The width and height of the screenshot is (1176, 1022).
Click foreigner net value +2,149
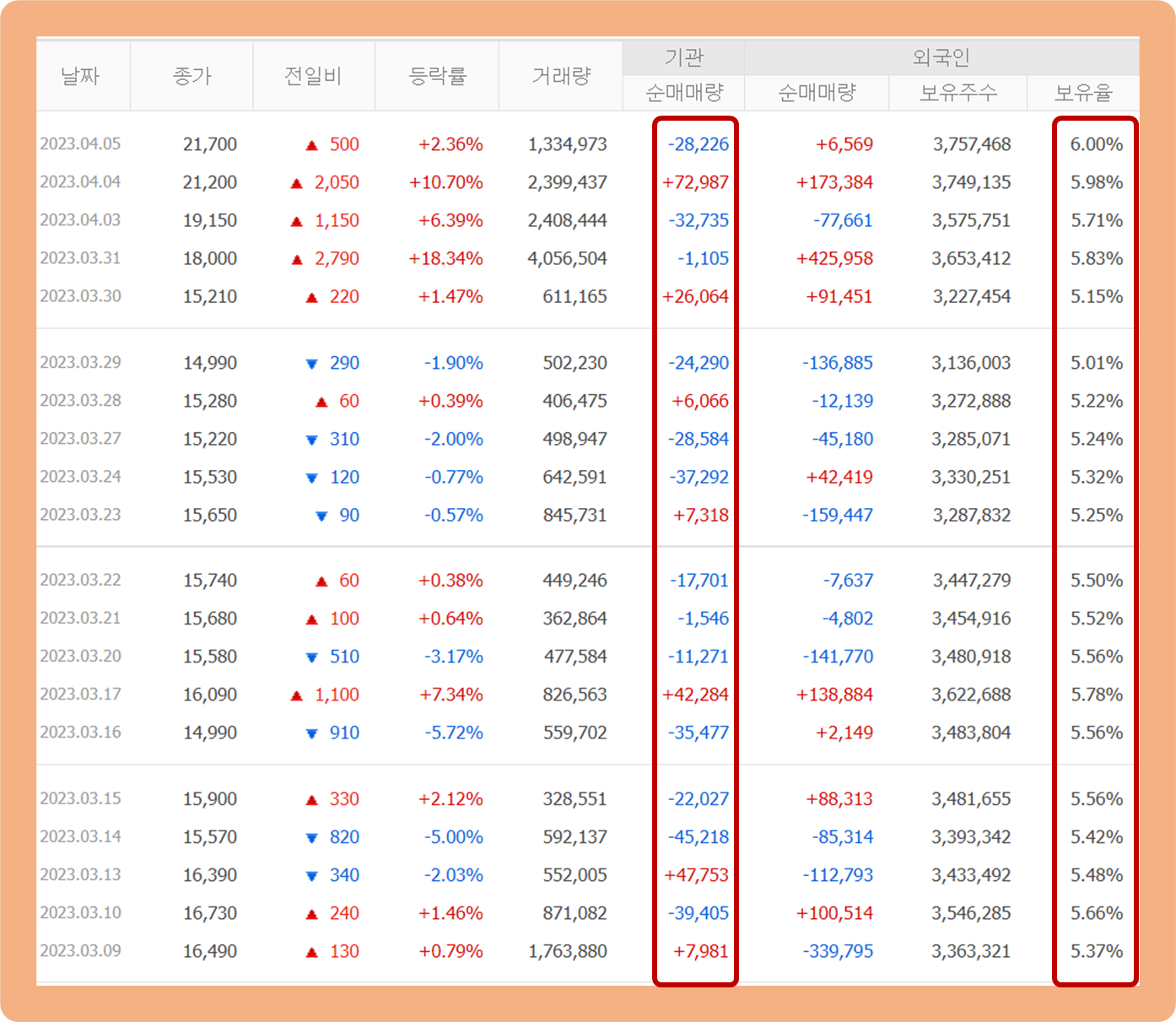tap(844, 733)
